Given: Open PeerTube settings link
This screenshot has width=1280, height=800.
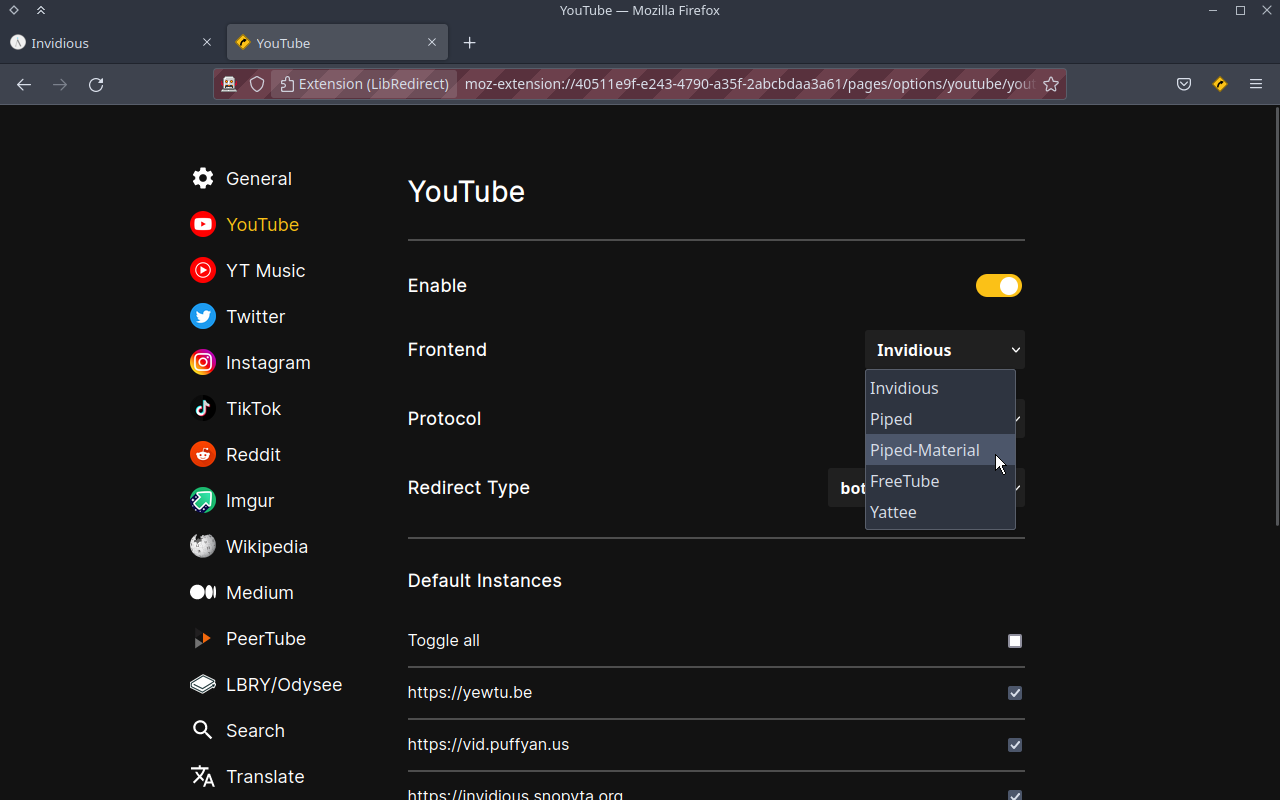Looking at the screenshot, I should click(266, 638).
